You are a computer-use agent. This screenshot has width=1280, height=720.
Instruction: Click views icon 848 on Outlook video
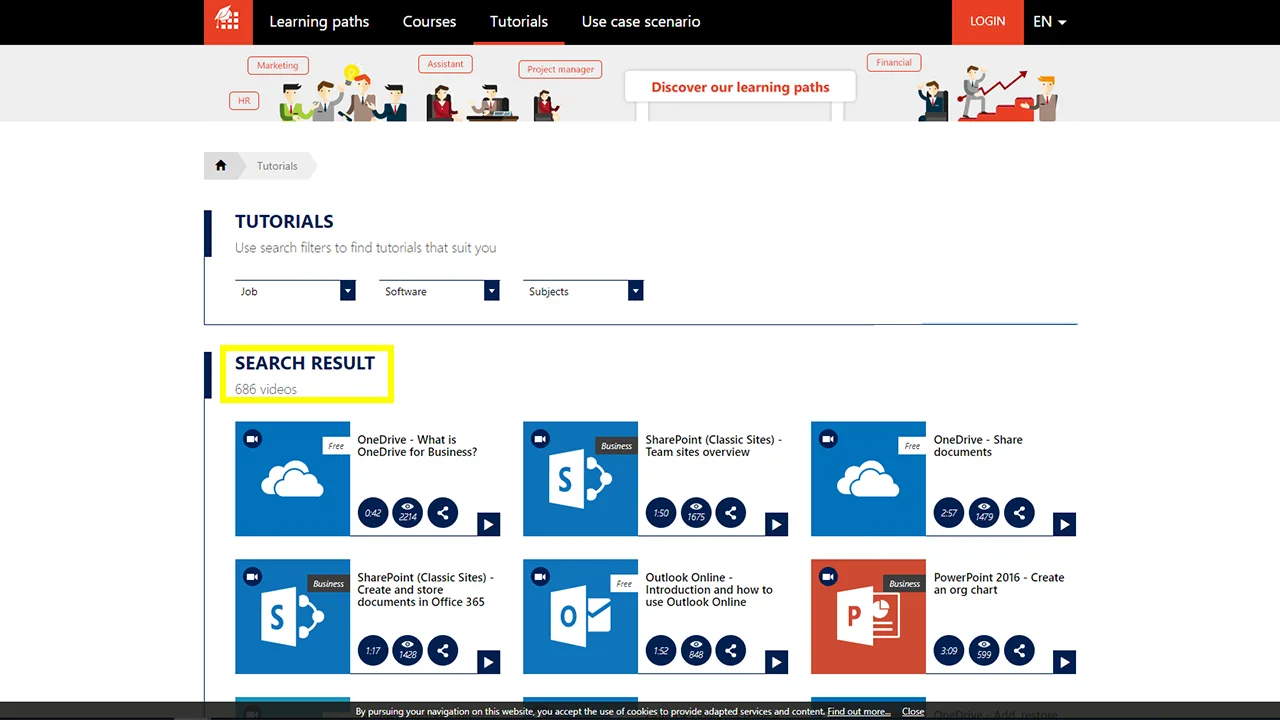[x=695, y=651]
